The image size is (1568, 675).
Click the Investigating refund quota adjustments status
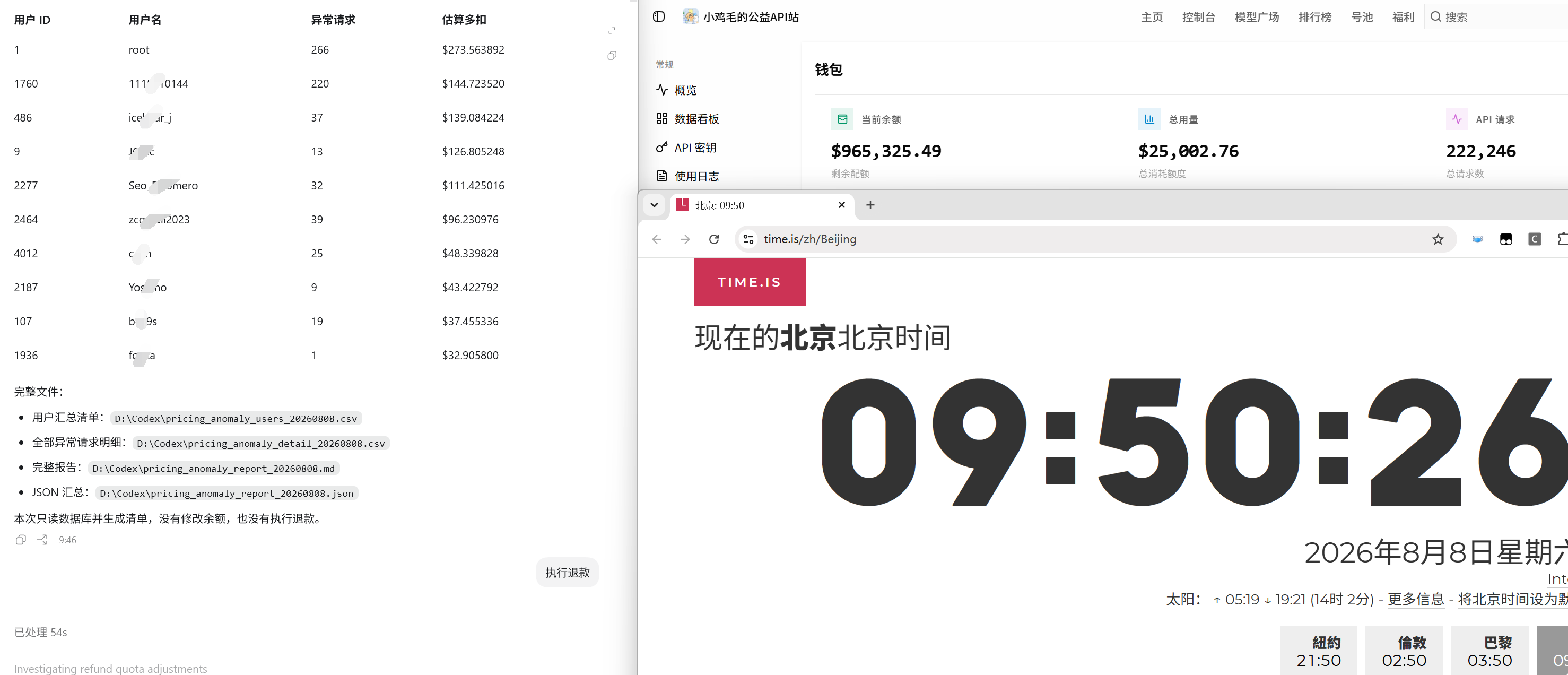pyautogui.click(x=110, y=668)
